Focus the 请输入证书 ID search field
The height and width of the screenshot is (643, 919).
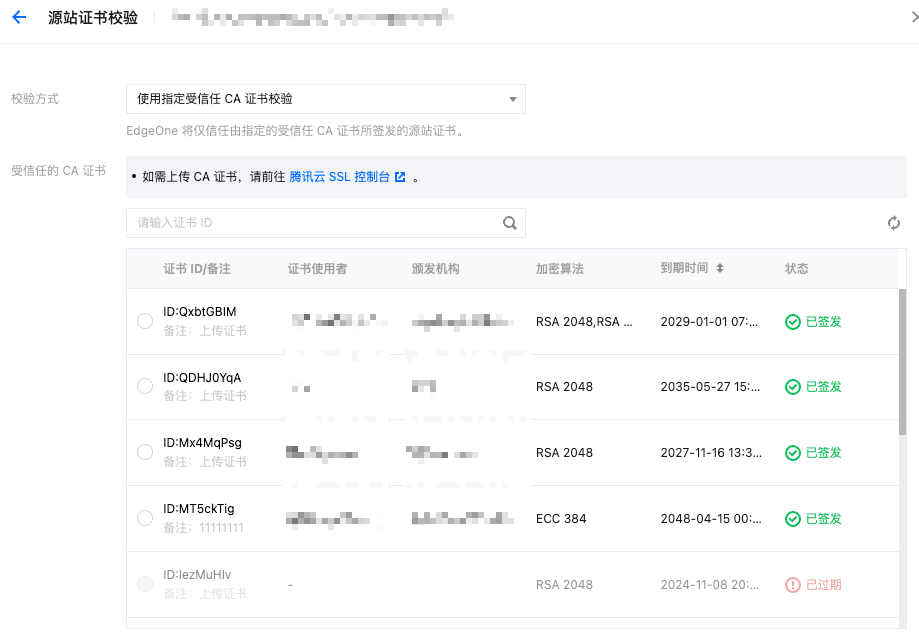312,223
